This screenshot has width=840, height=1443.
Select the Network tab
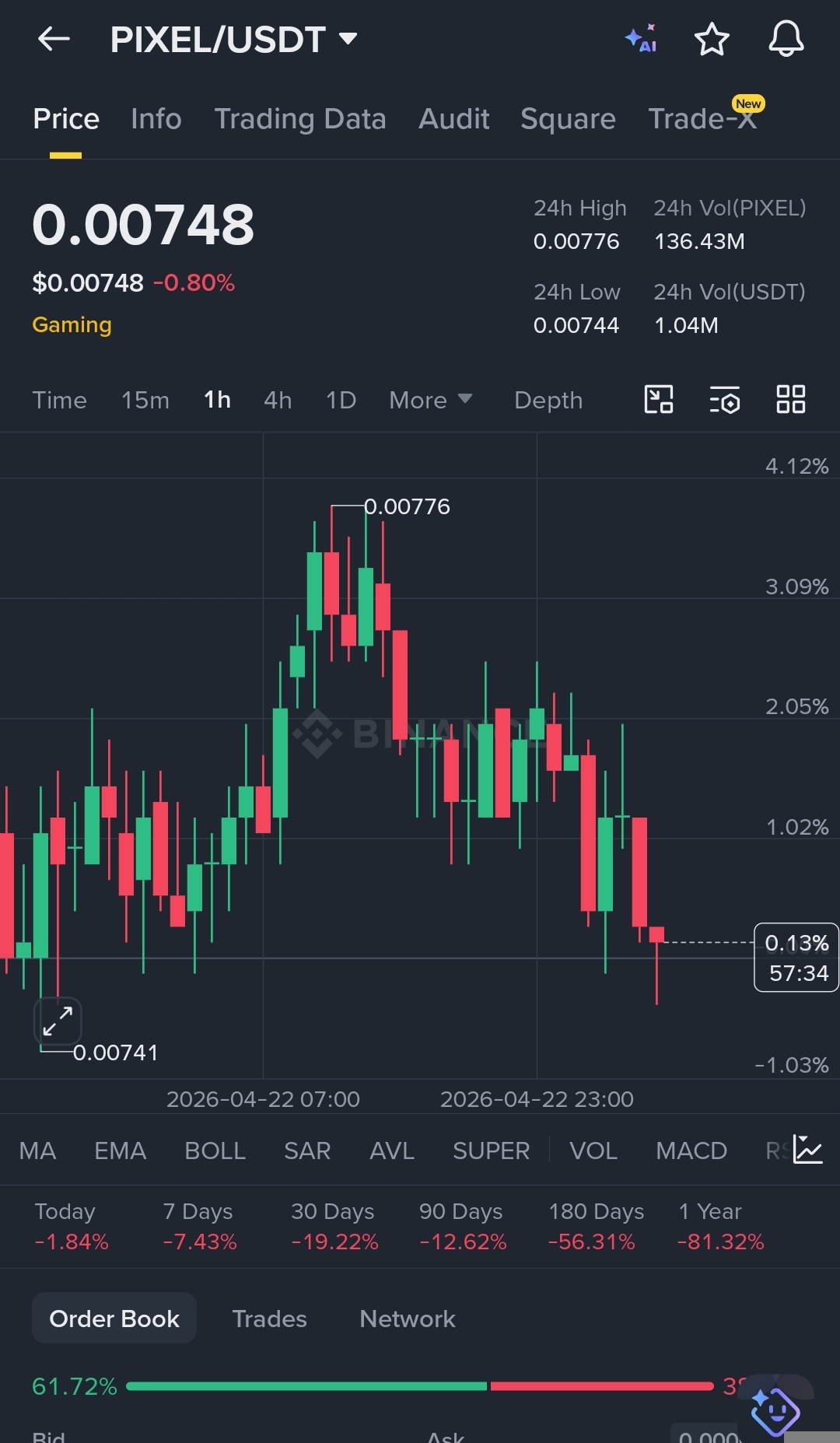(x=408, y=1319)
